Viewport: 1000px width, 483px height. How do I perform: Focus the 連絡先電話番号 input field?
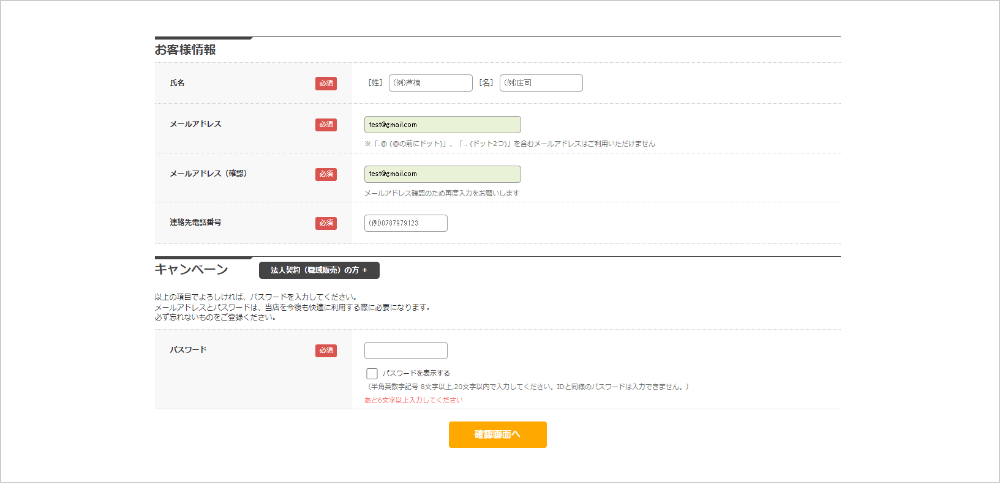coord(406,223)
